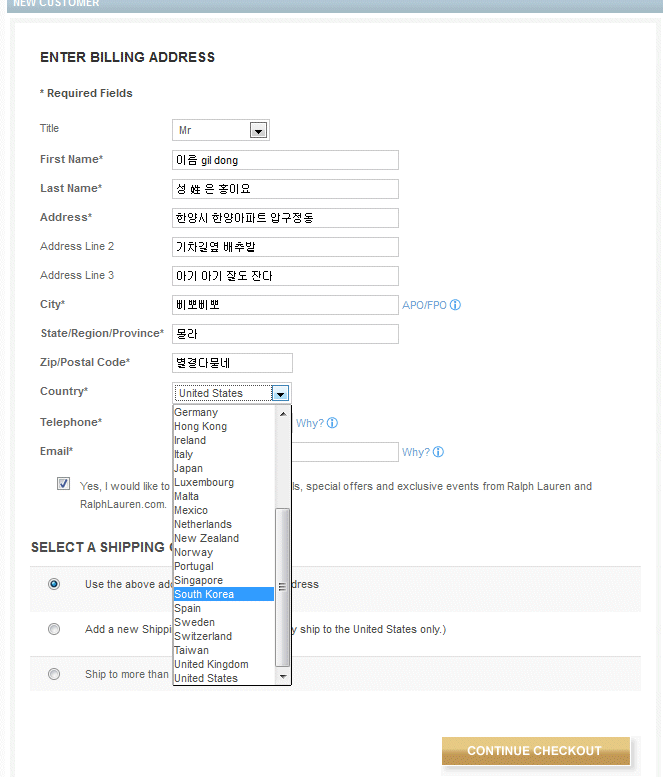Focus the Last Name input field
The image size is (663, 777).
point(285,189)
